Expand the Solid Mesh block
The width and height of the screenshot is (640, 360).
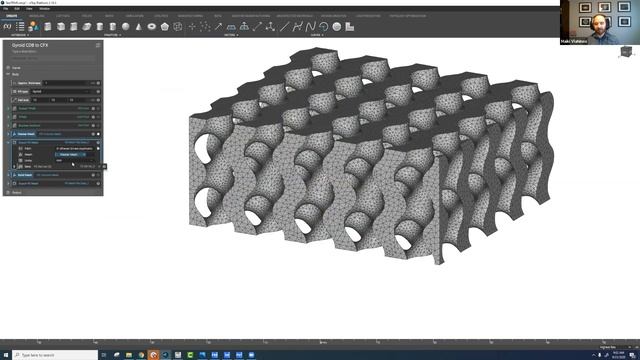point(8,175)
